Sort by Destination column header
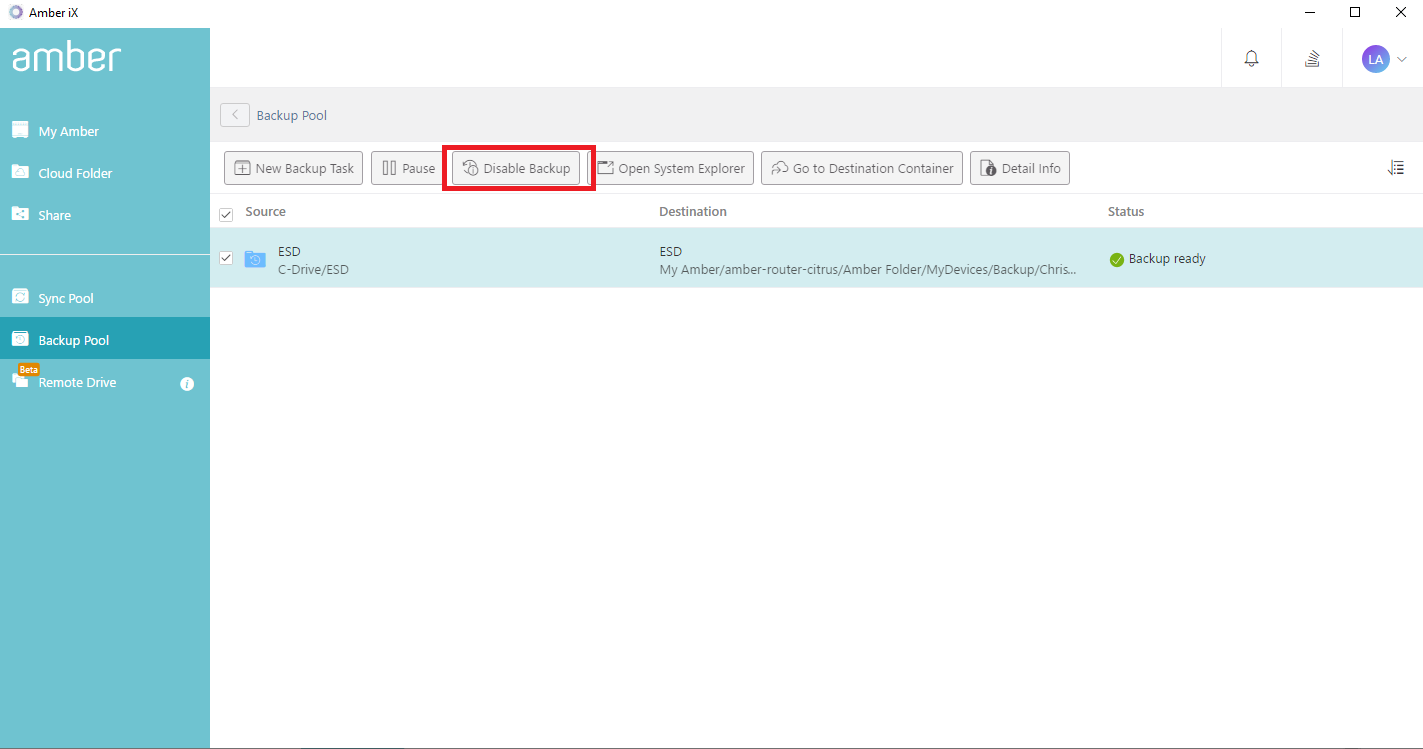1423x749 pixels. 693,212
